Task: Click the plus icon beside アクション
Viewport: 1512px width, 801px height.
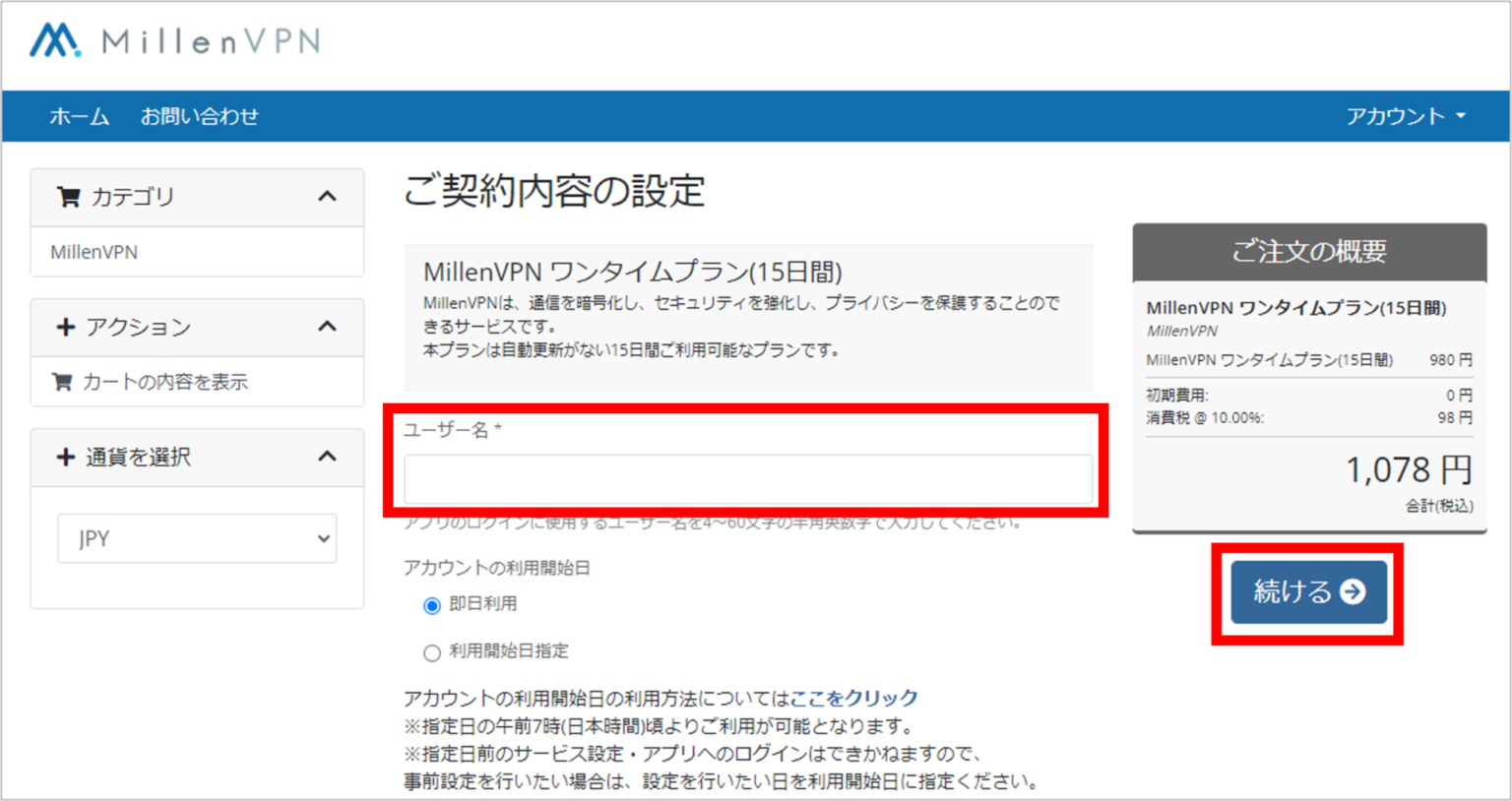Action: pyautogui.click(x=65, y=327)
